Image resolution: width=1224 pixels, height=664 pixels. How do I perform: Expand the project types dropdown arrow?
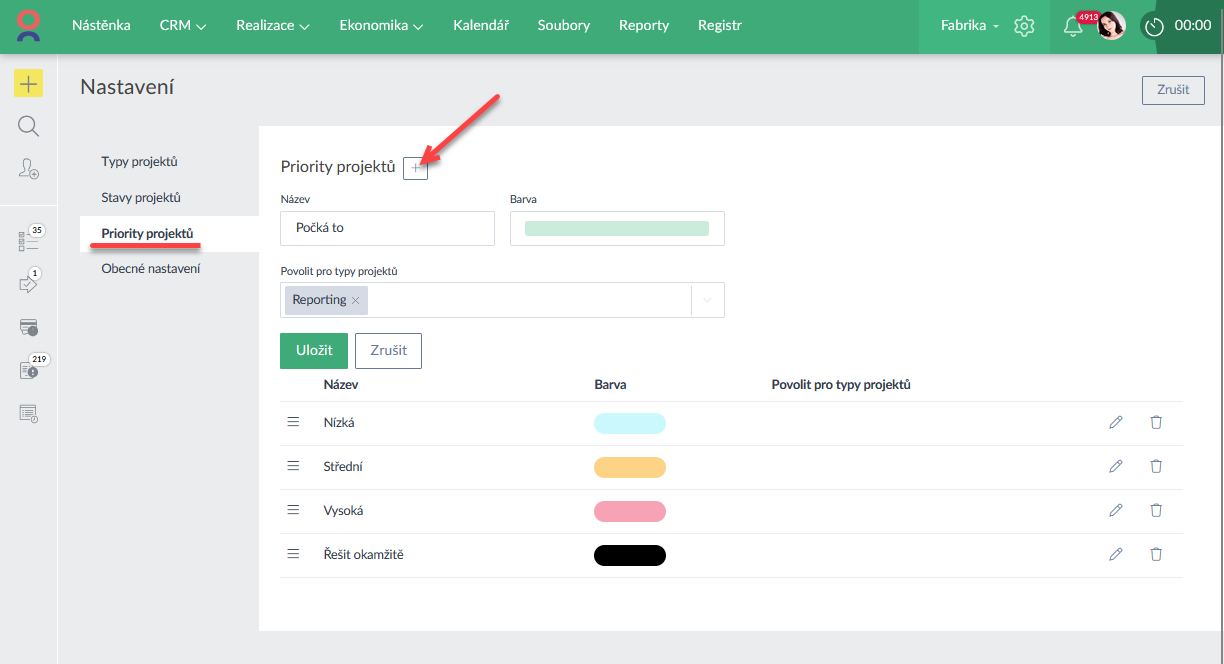pos(707,300)
